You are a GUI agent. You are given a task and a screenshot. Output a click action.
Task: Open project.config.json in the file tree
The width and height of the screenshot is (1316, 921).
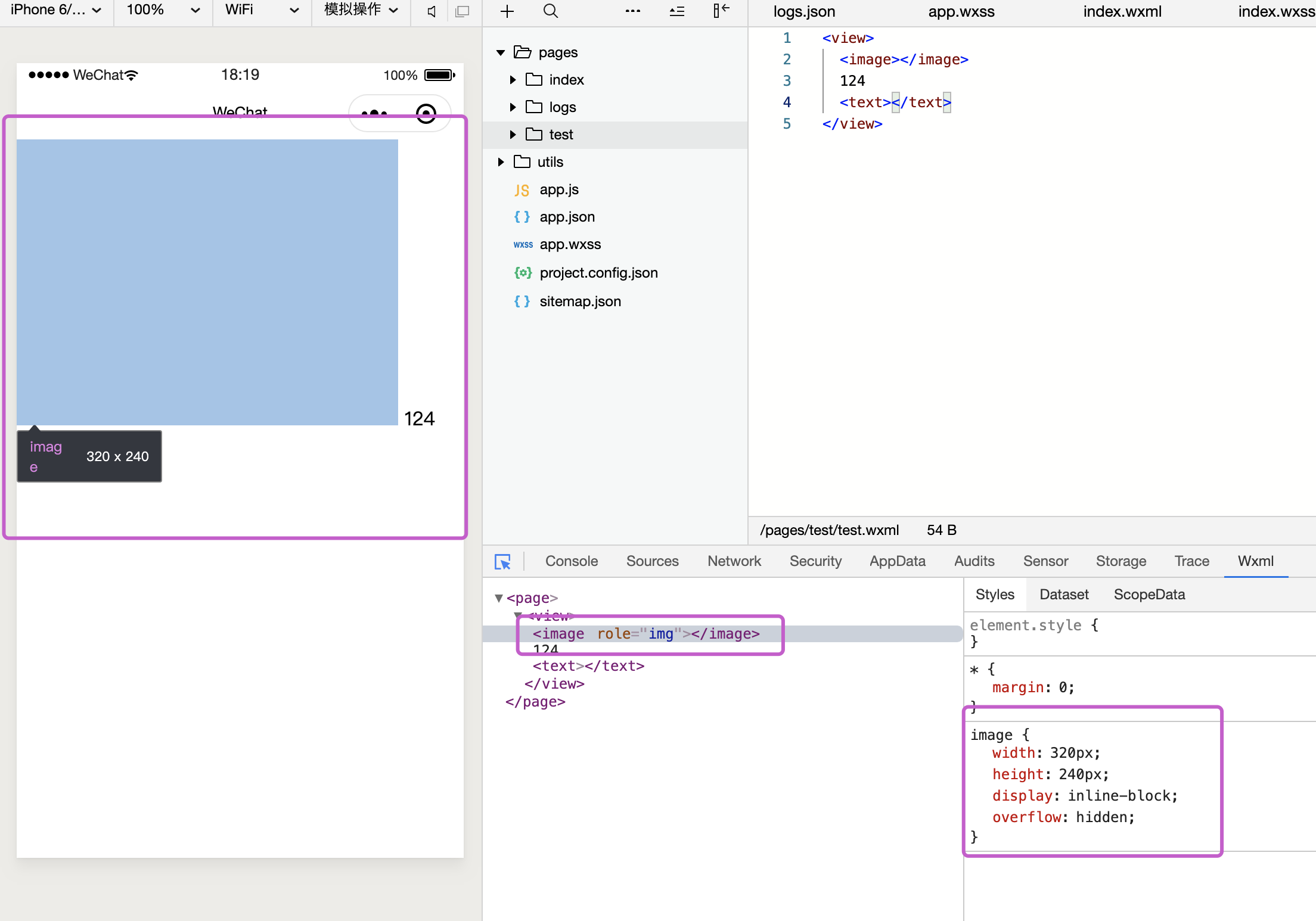(598, 273)
